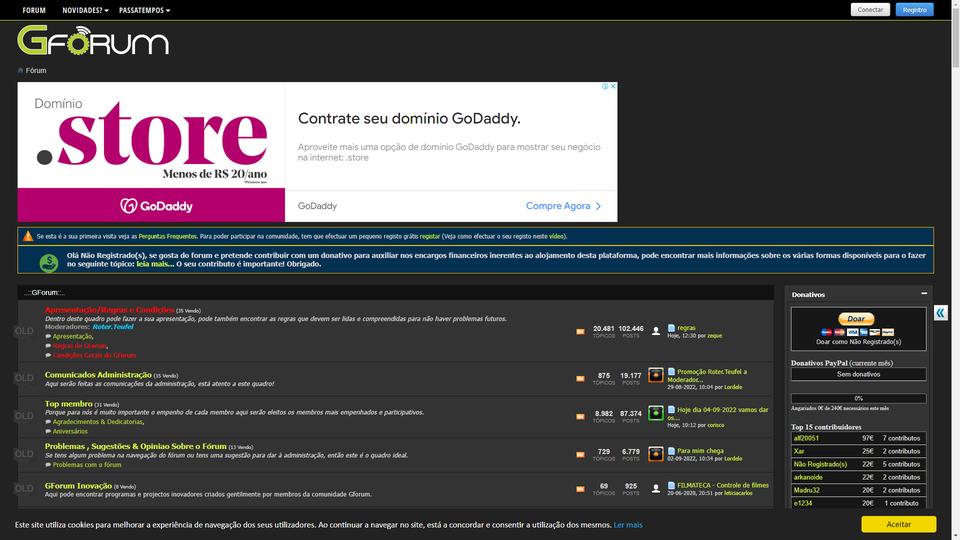Image resolution: width=960 pixels, height=540 pixels.
Task: Click the Fórum breadcrumb text
Action: (36, 70)
